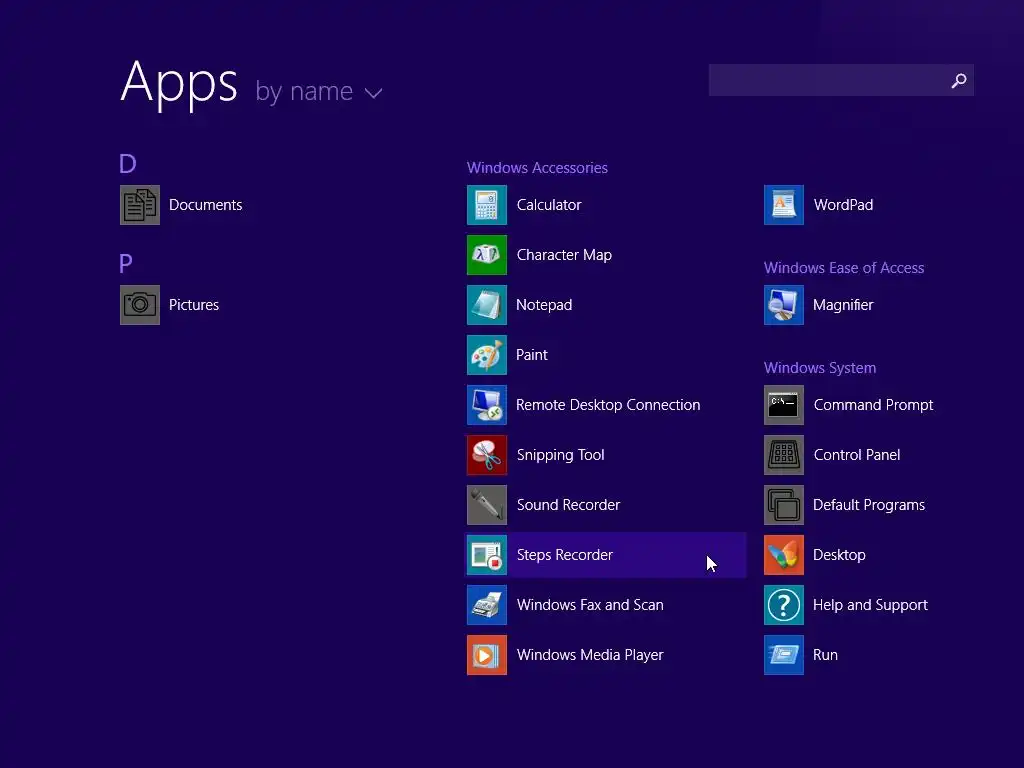The height and width of the screenshot is (768, 1024).
Task: Click the 'Windows Fax and Scan' label
Action: coord(590,605)
